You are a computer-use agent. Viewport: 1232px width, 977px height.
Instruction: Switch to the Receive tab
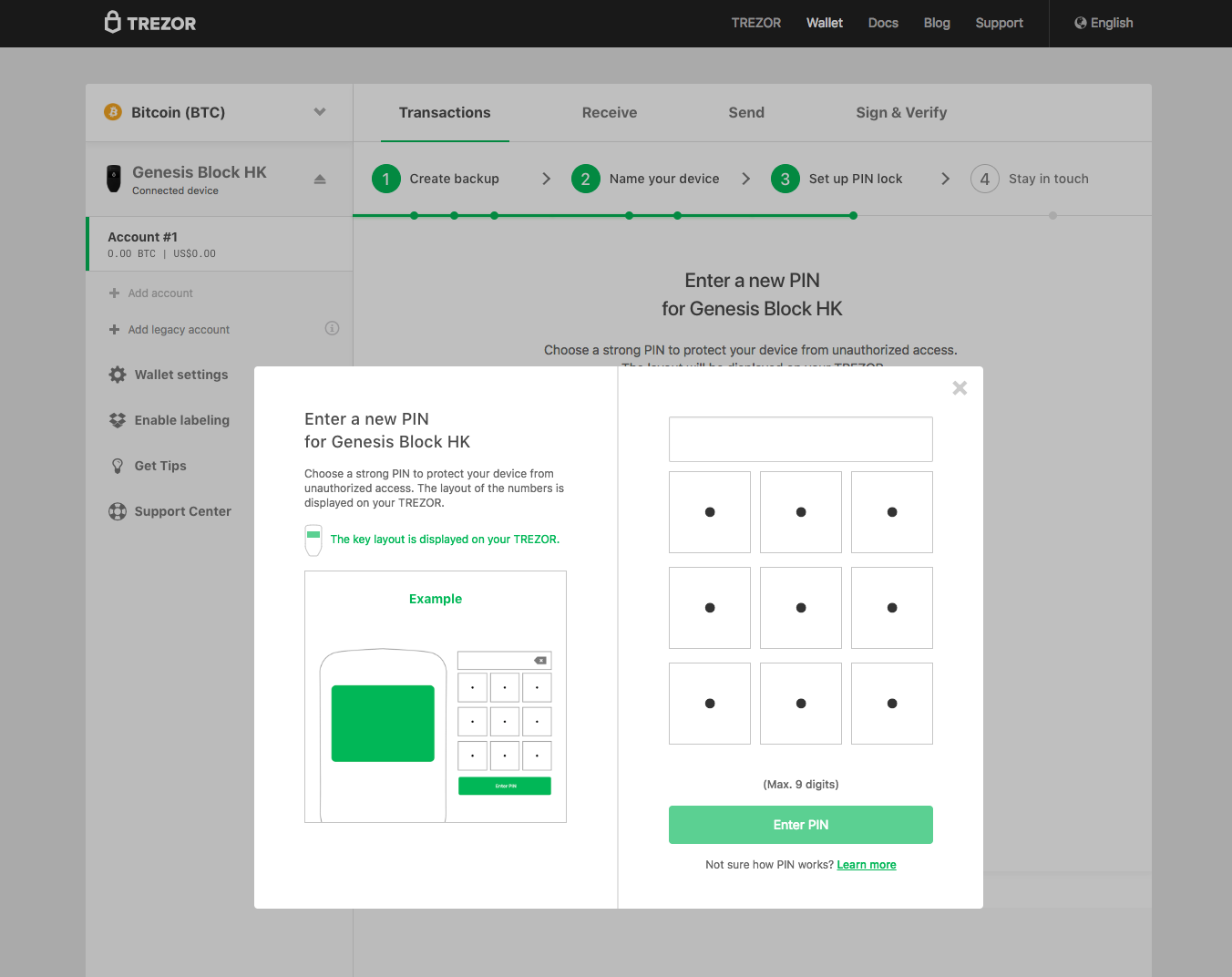(610, 113)
